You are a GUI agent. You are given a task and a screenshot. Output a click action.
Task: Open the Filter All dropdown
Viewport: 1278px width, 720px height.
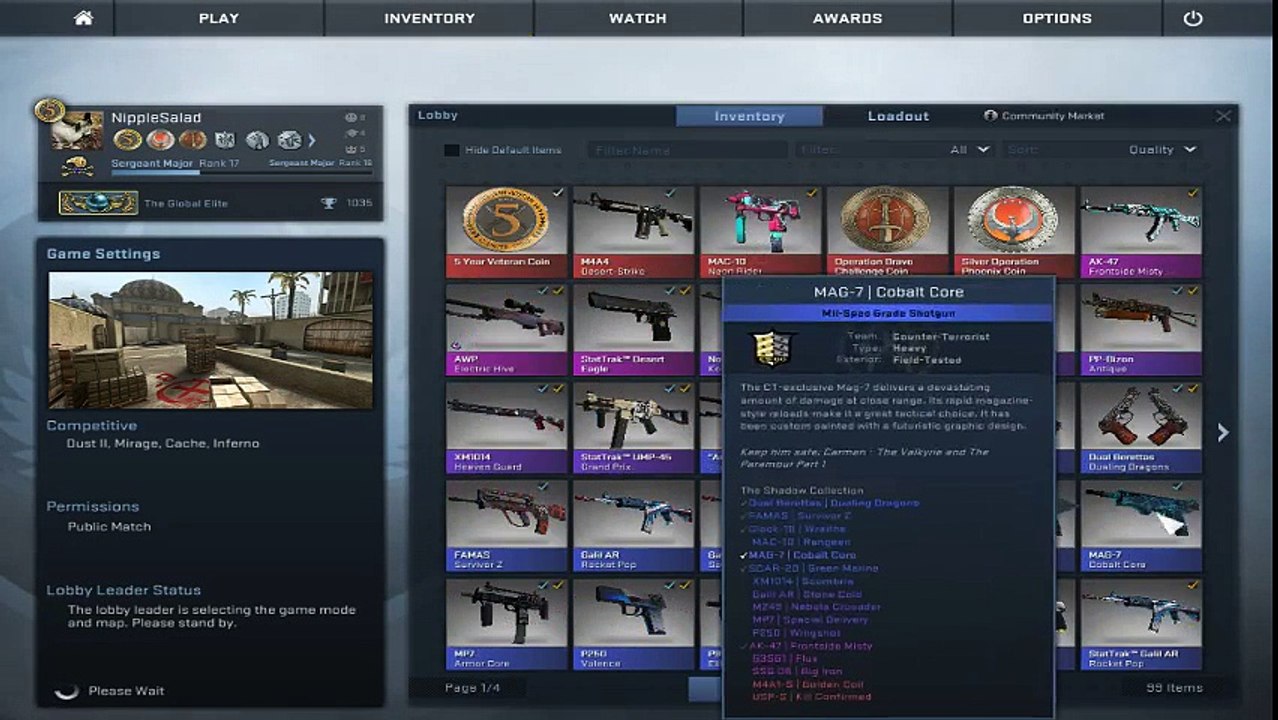(x=893, y=150)
